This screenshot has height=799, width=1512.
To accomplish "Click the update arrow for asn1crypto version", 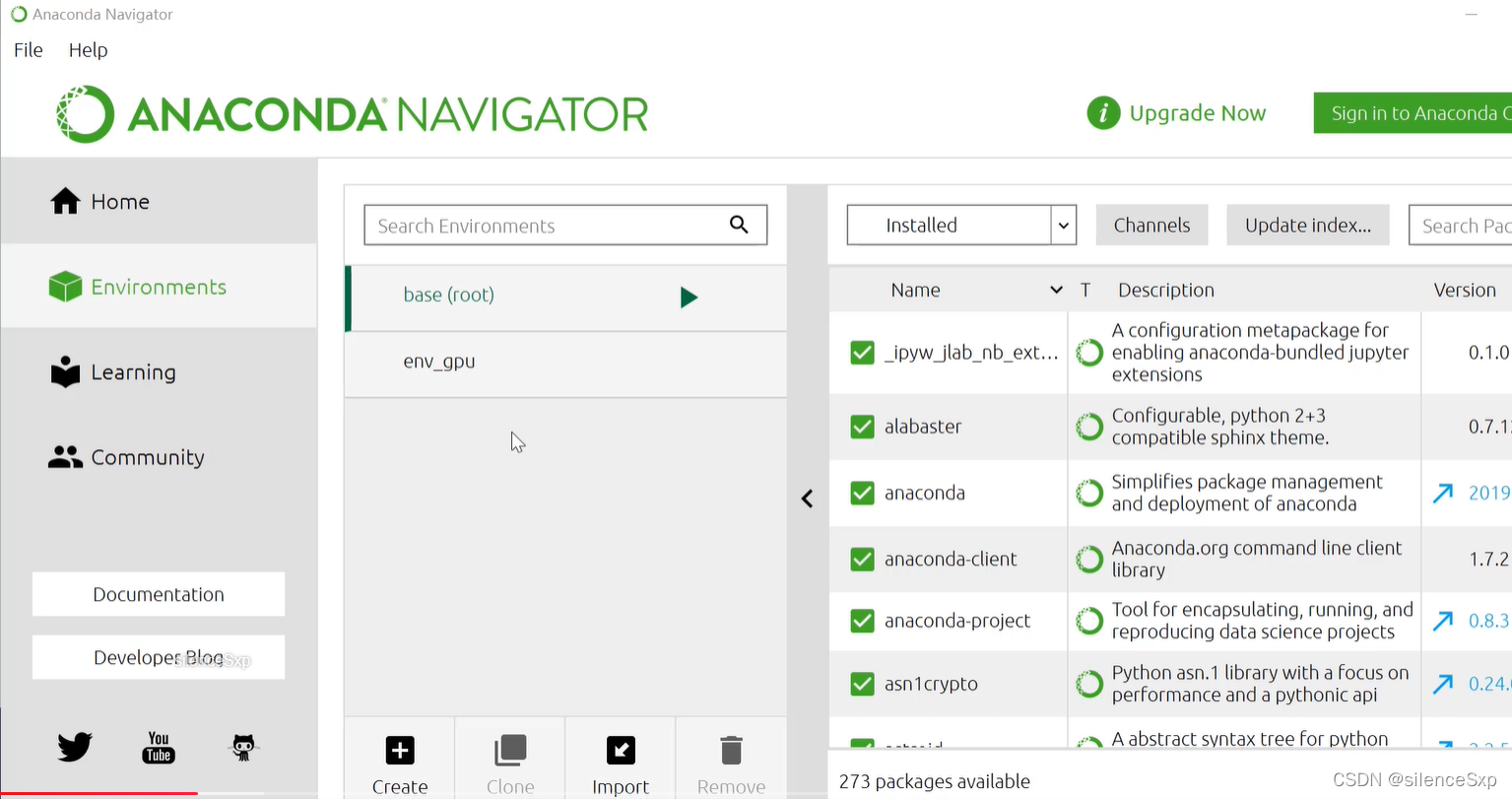I will (1443, 684).
